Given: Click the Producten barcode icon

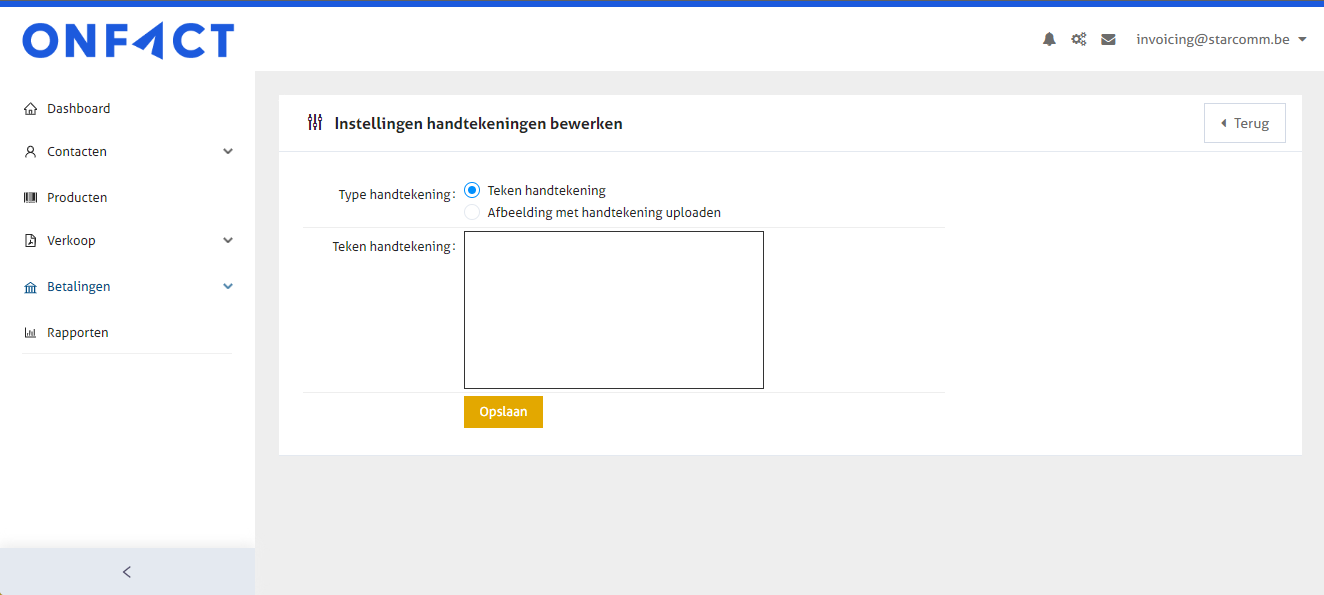Looking at the screenshot, I should 30,198.
